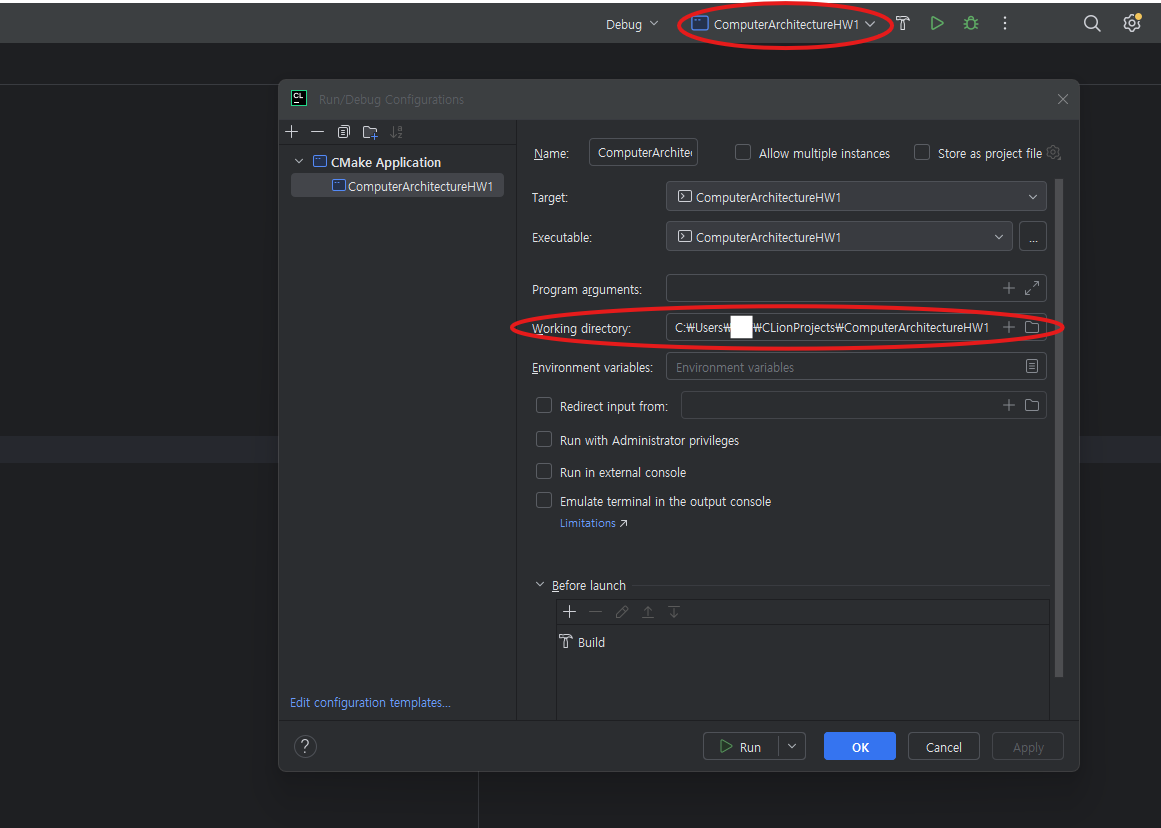The height and width of the screenshot is (828, 1161).
Task: Run the project with green play icon
Action: pos(937,24)
